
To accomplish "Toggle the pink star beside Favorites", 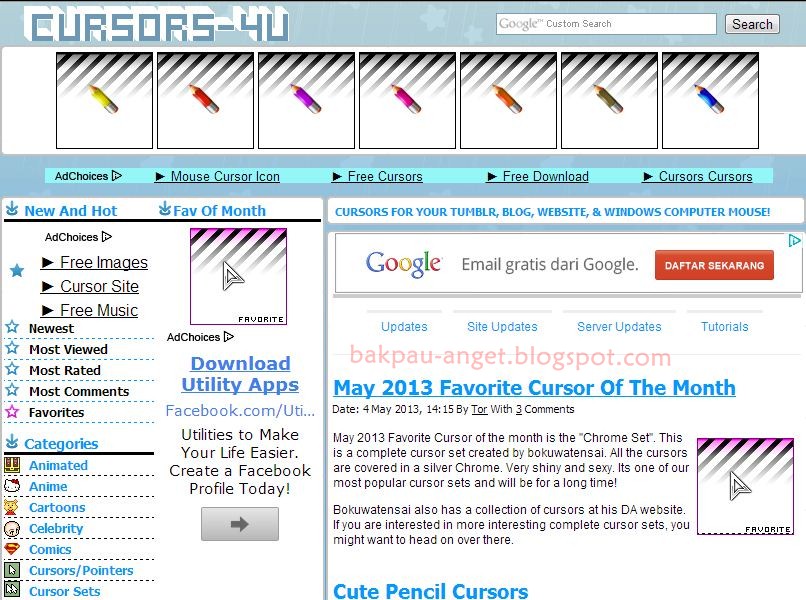I will click(x=14, y=412).
